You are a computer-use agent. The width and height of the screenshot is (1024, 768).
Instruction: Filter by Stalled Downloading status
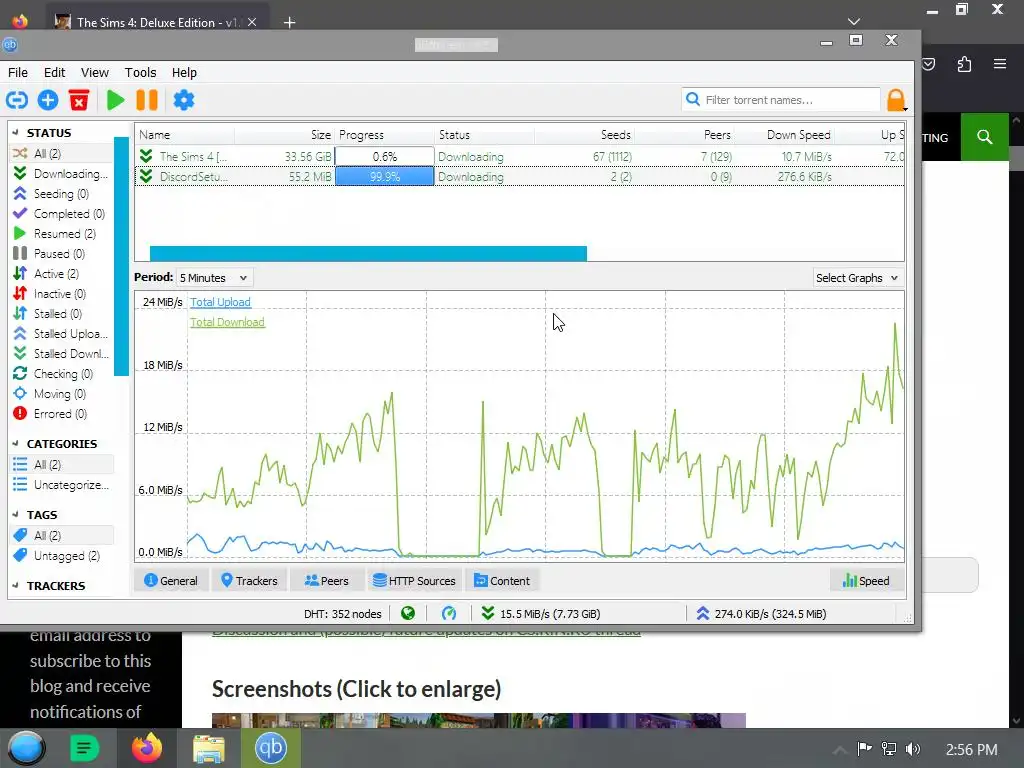pos(61,353)
